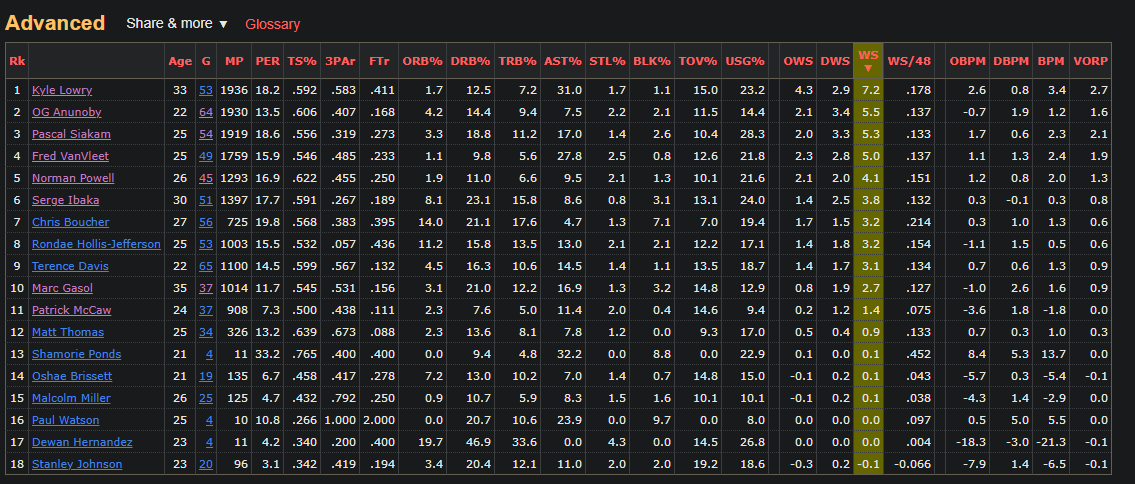Open Serge Ibaka's player link
Image resolution: width=1135 pixels, height=484 pixels.
(x=66, y=200)
